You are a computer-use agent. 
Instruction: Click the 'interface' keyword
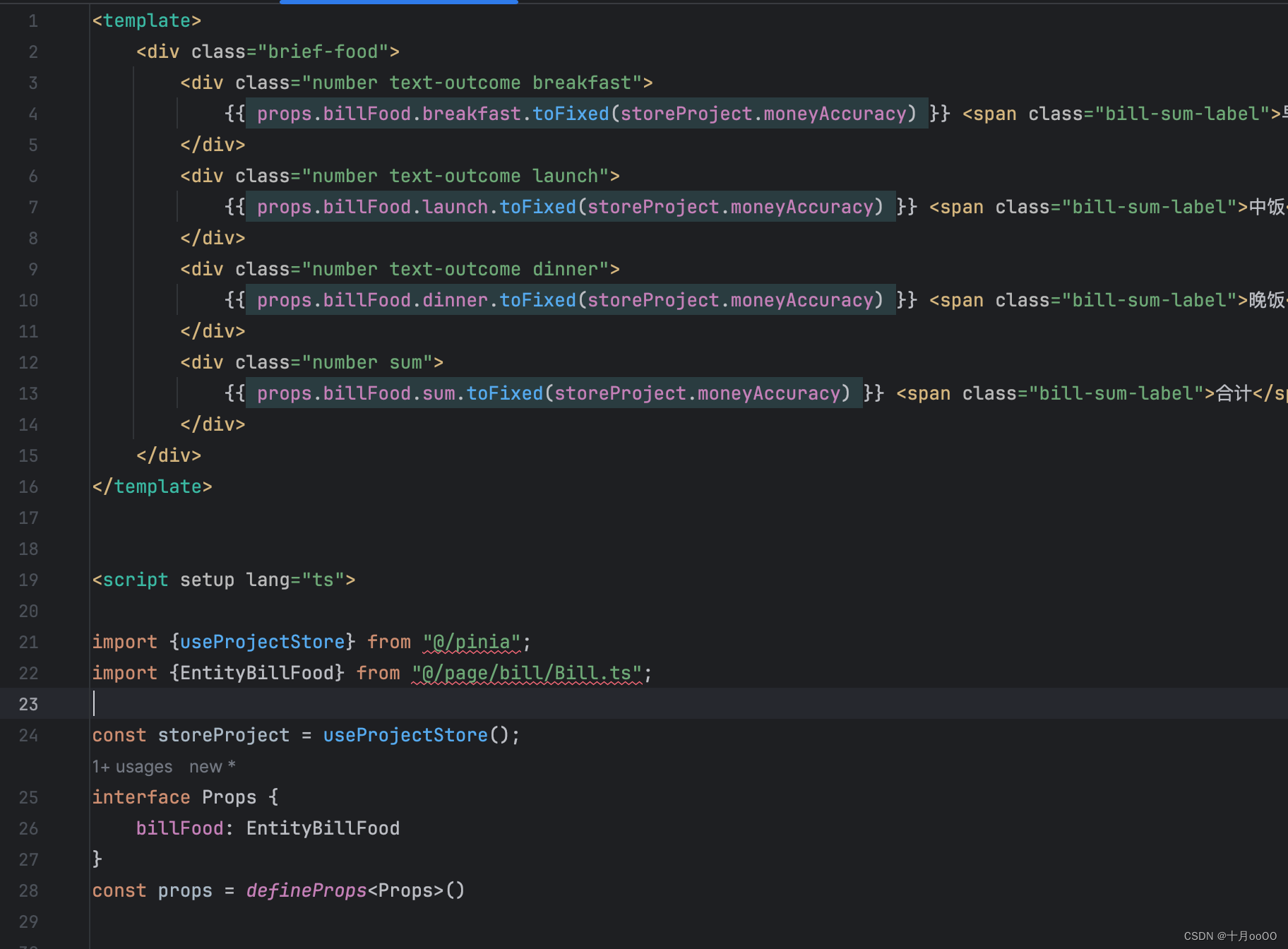pos(141,797)
